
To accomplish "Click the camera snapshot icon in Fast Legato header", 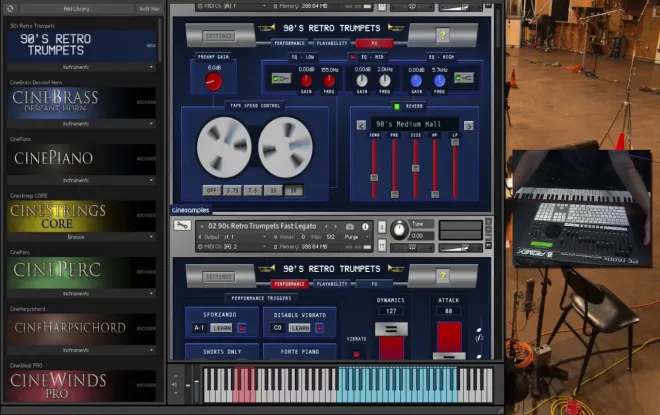I will [x=349, y=226].
